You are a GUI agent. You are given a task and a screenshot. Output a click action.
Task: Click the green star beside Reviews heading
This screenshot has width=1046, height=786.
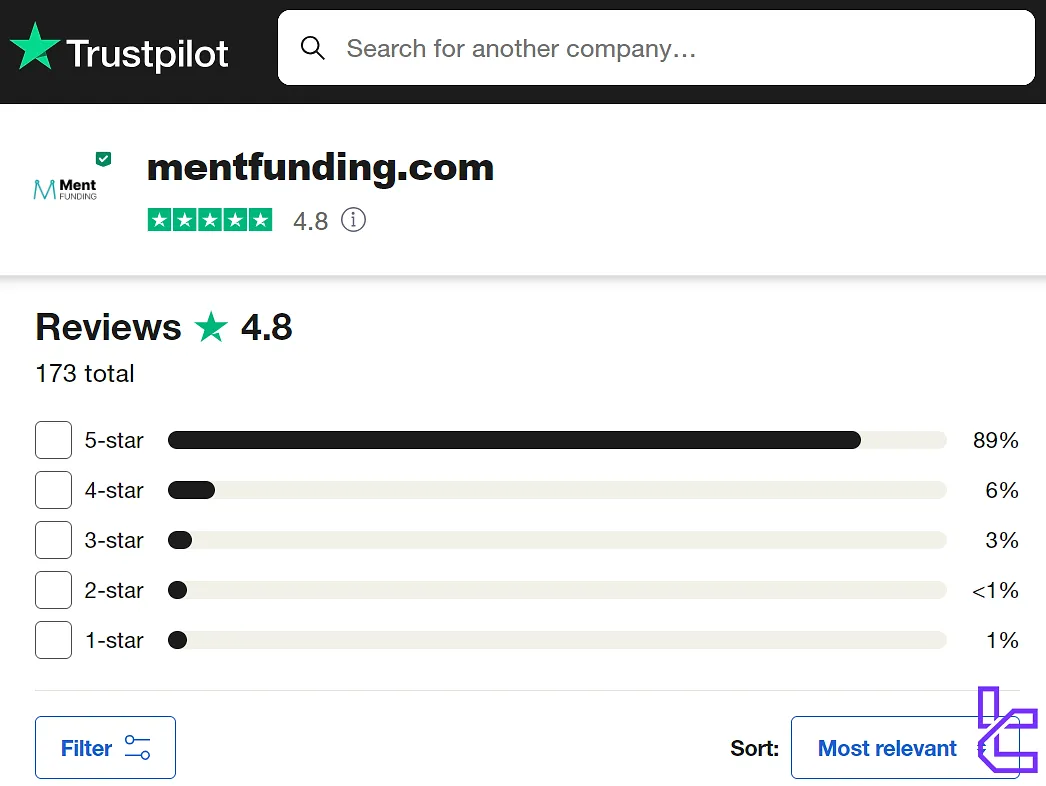(x=211, y=326)
